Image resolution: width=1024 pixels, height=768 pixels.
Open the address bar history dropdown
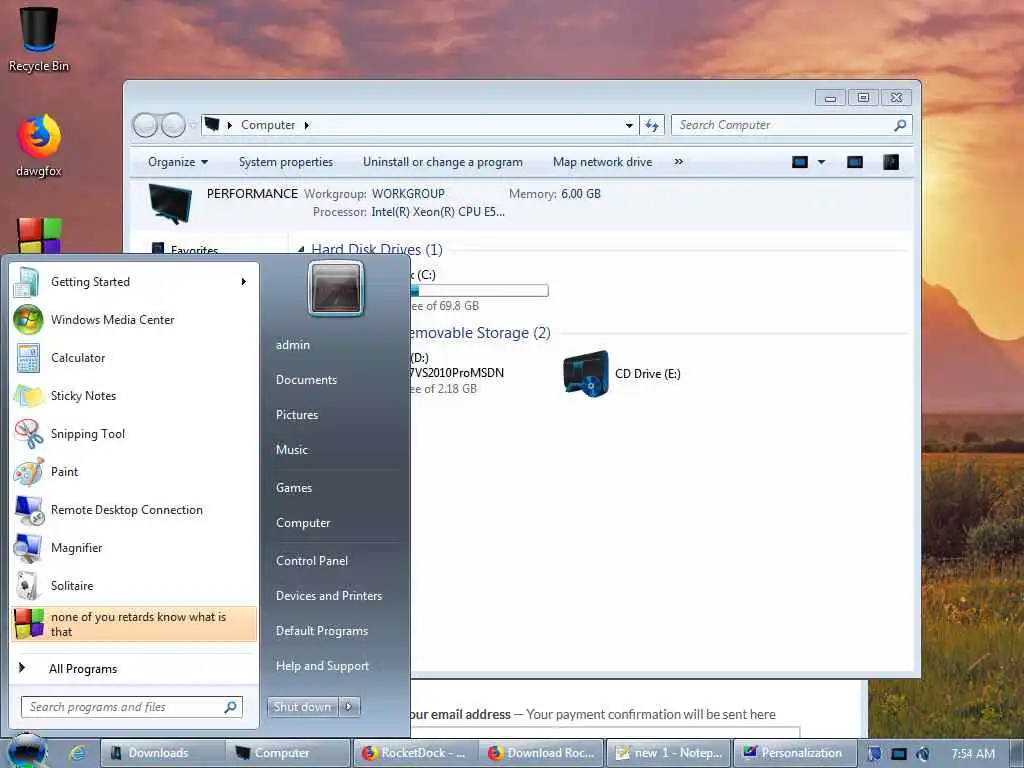click(629, 125)
